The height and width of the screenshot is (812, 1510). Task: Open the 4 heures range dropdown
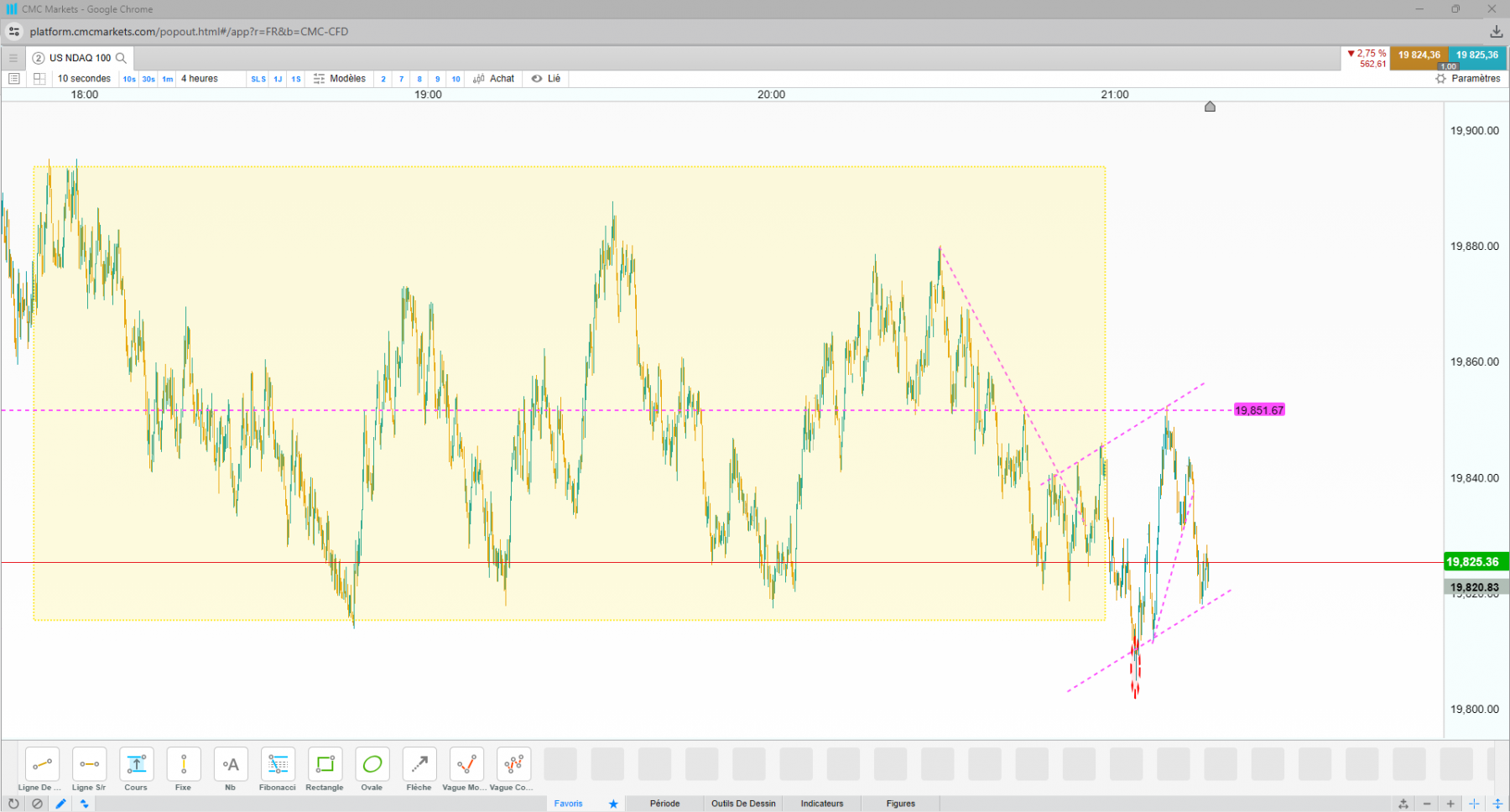[x=200, y=79]
